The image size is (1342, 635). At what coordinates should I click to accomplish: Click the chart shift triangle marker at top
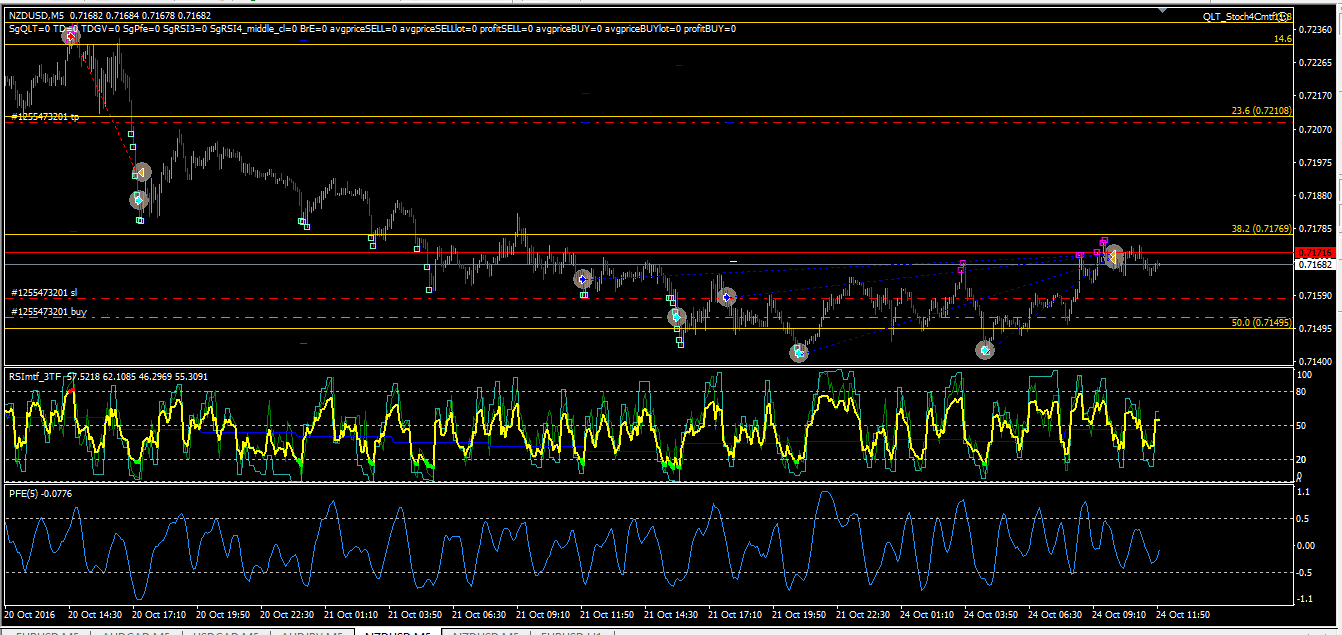tap(1163, 10)
